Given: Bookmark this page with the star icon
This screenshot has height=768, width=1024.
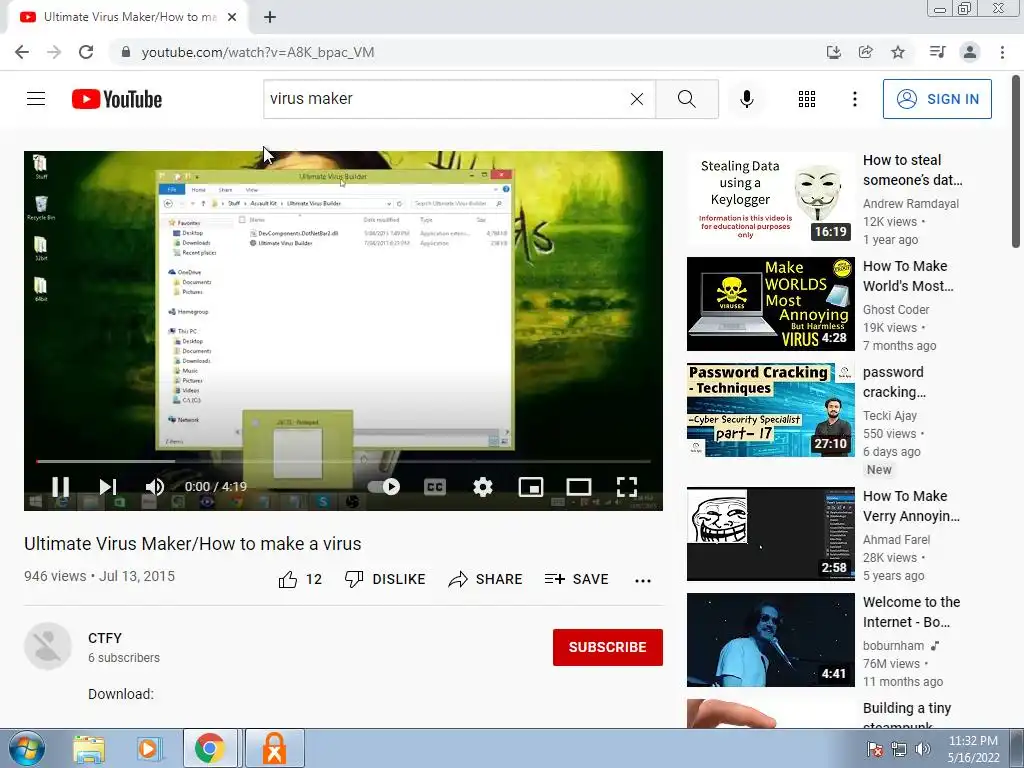Looking at the screenshot, I should pos(898,52).
